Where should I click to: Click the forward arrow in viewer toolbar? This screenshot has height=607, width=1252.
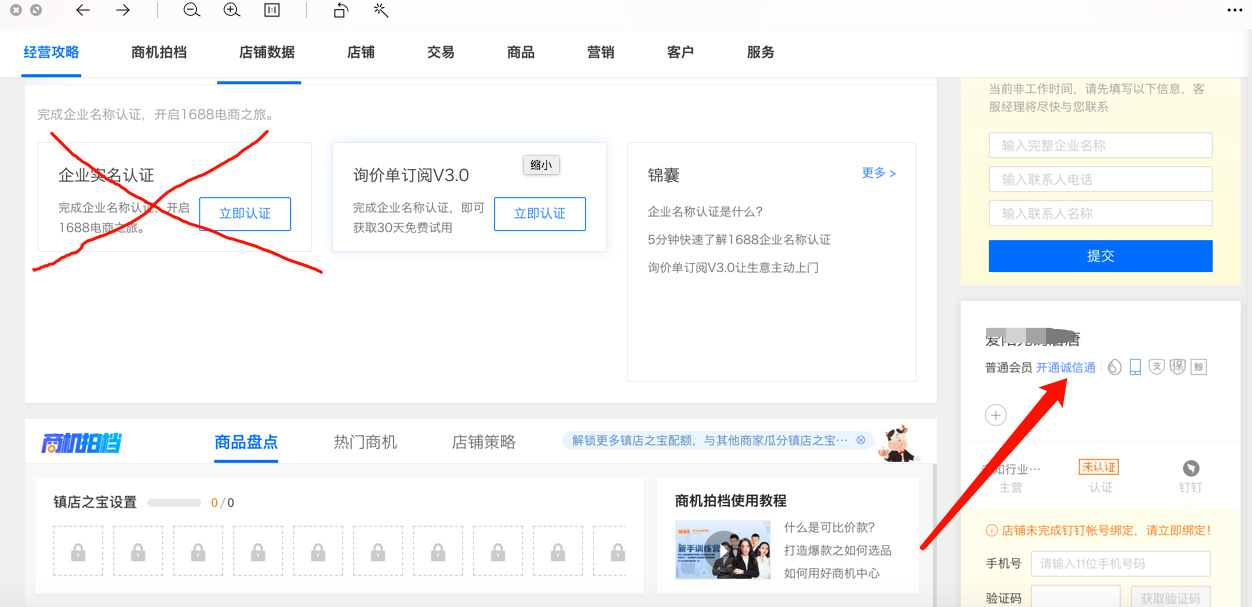[123, 10]
